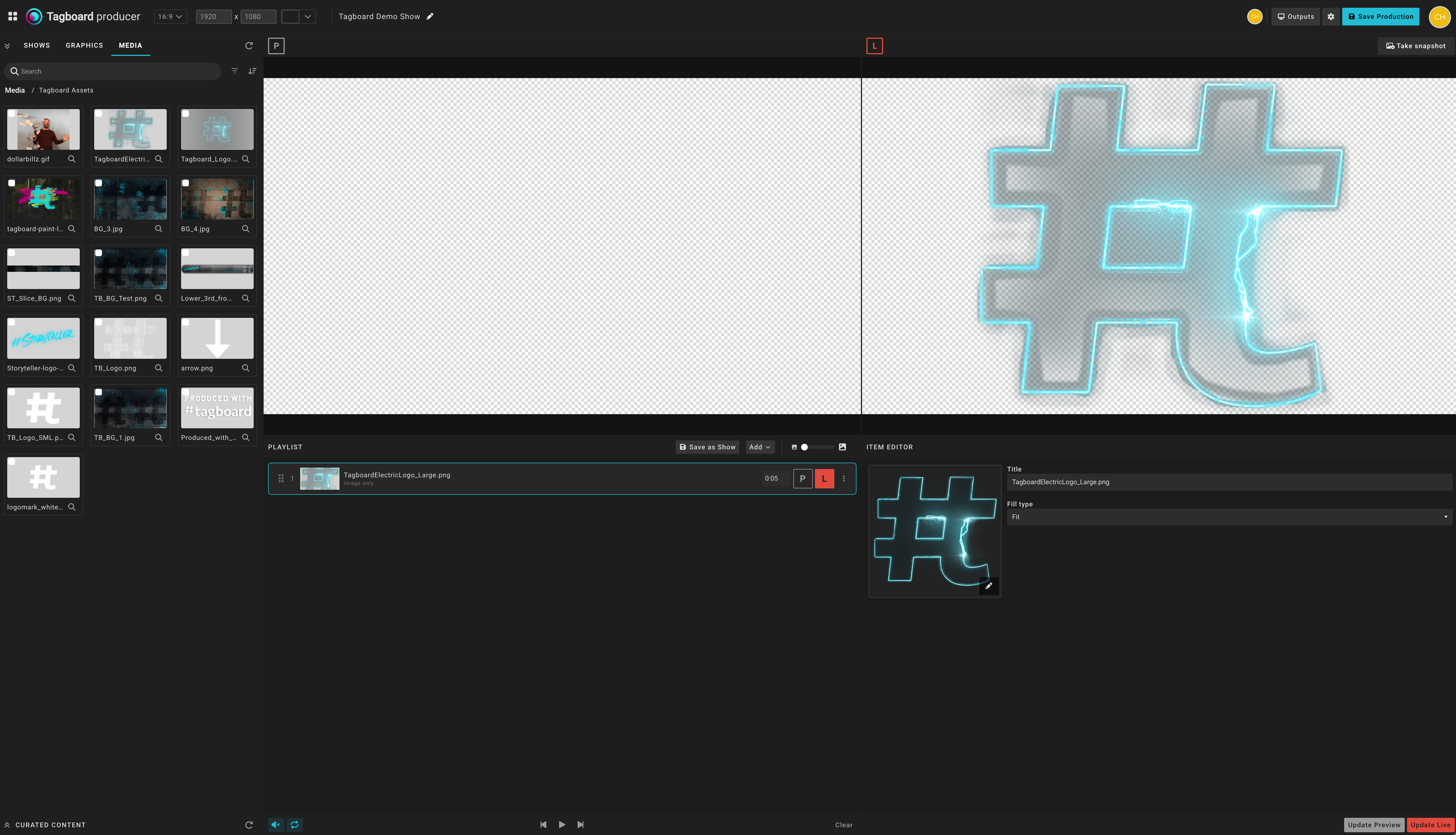Image resolution: width=1456 pixels, height=835 pixels.
Task: Select the tagboard-paint checkbox
Action: 11,183
